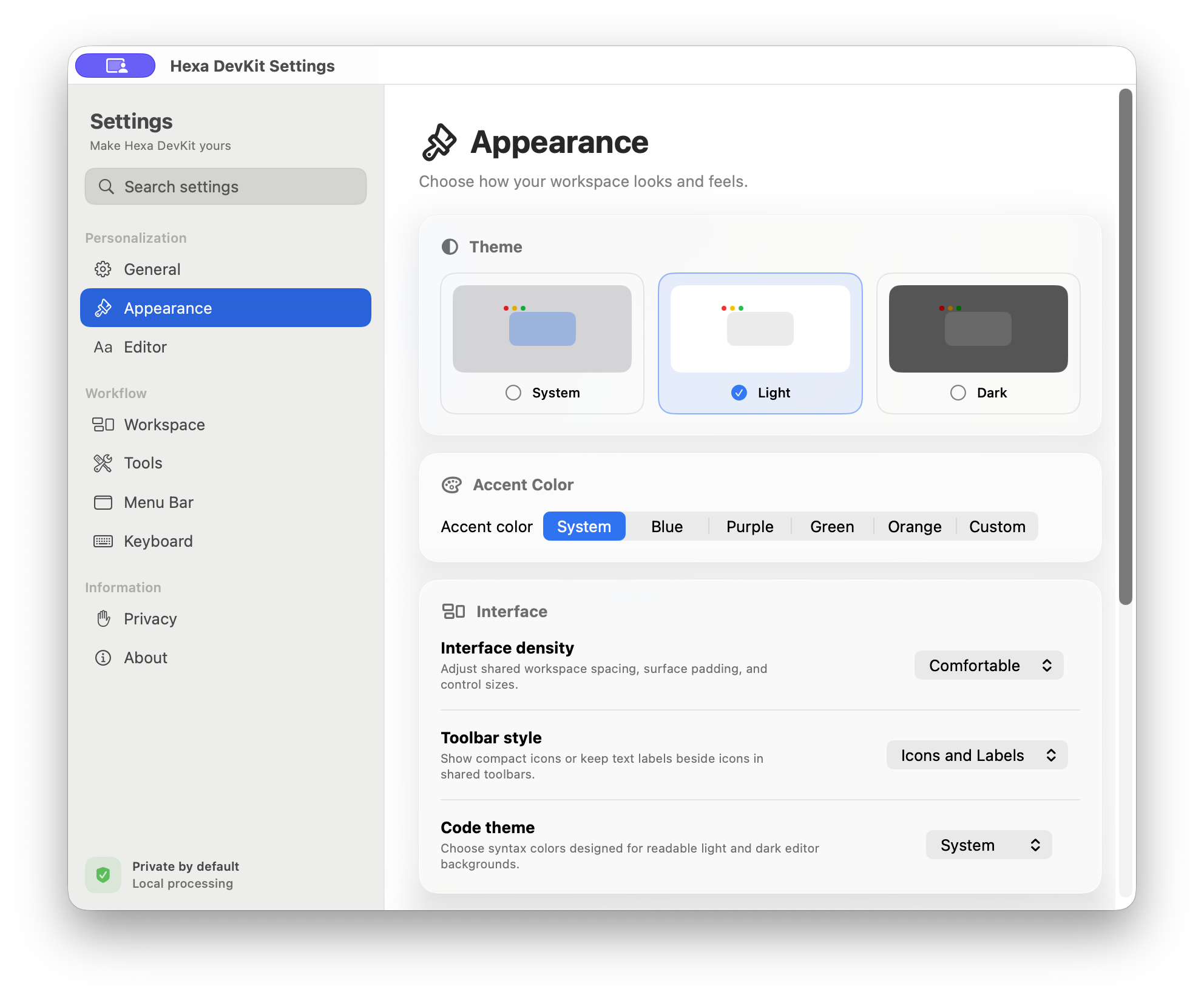Focus the Search settings field
Image resolution: width=1204 pixels, height=1000 pixels.
point(226,186)
